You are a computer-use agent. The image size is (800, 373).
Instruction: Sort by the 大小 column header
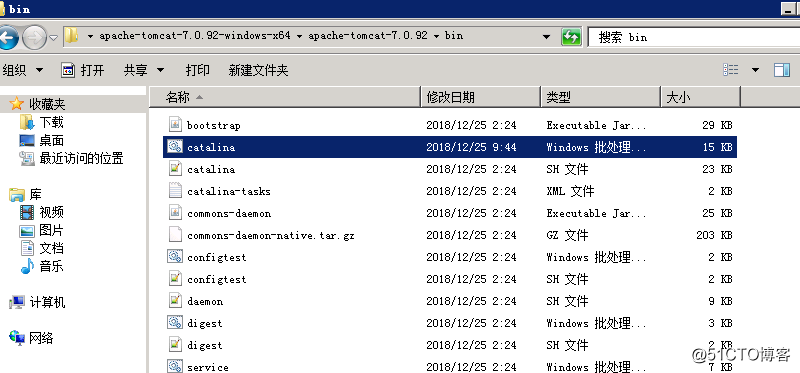(x=700, y=97)
